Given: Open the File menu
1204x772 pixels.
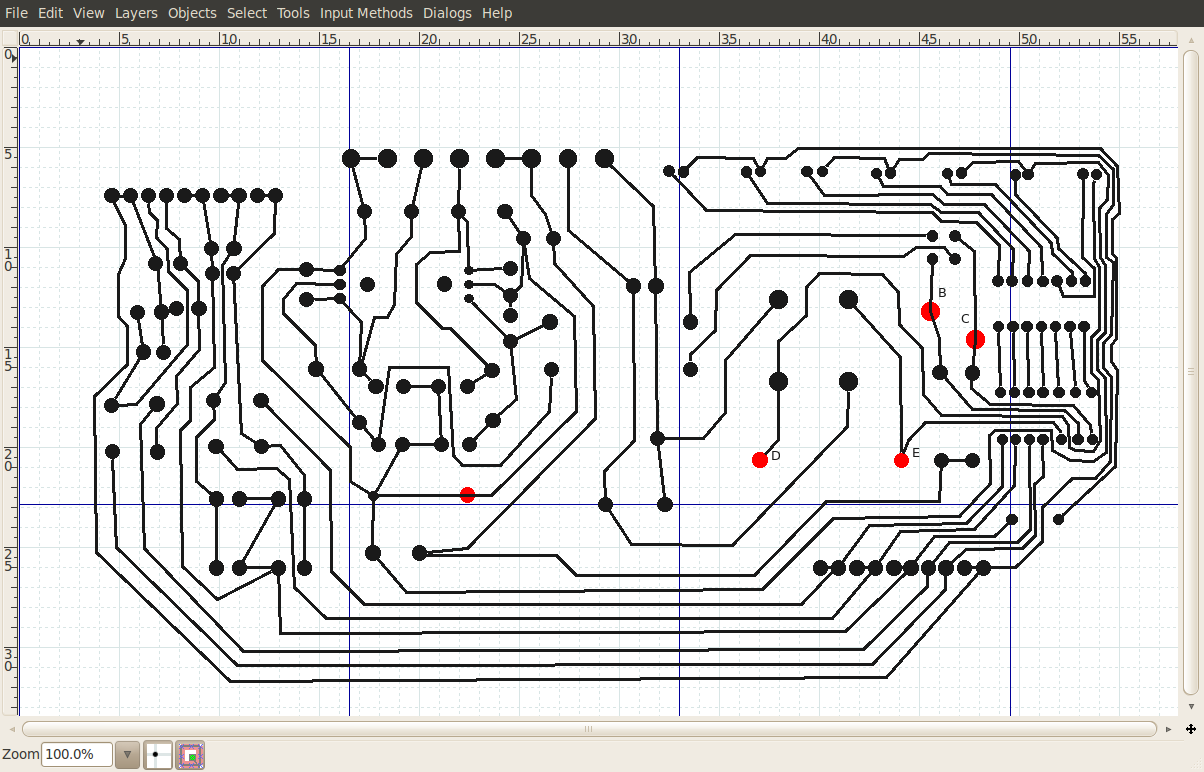Looking at the screenshot, I should [x=16, y=13].
